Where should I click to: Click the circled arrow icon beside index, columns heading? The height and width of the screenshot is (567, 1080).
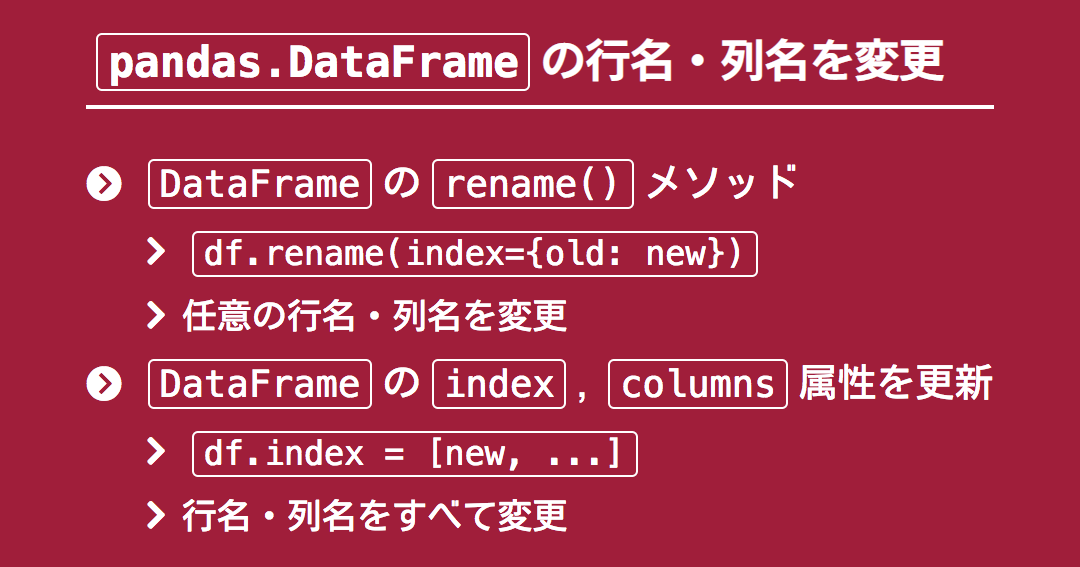point(104,384)
